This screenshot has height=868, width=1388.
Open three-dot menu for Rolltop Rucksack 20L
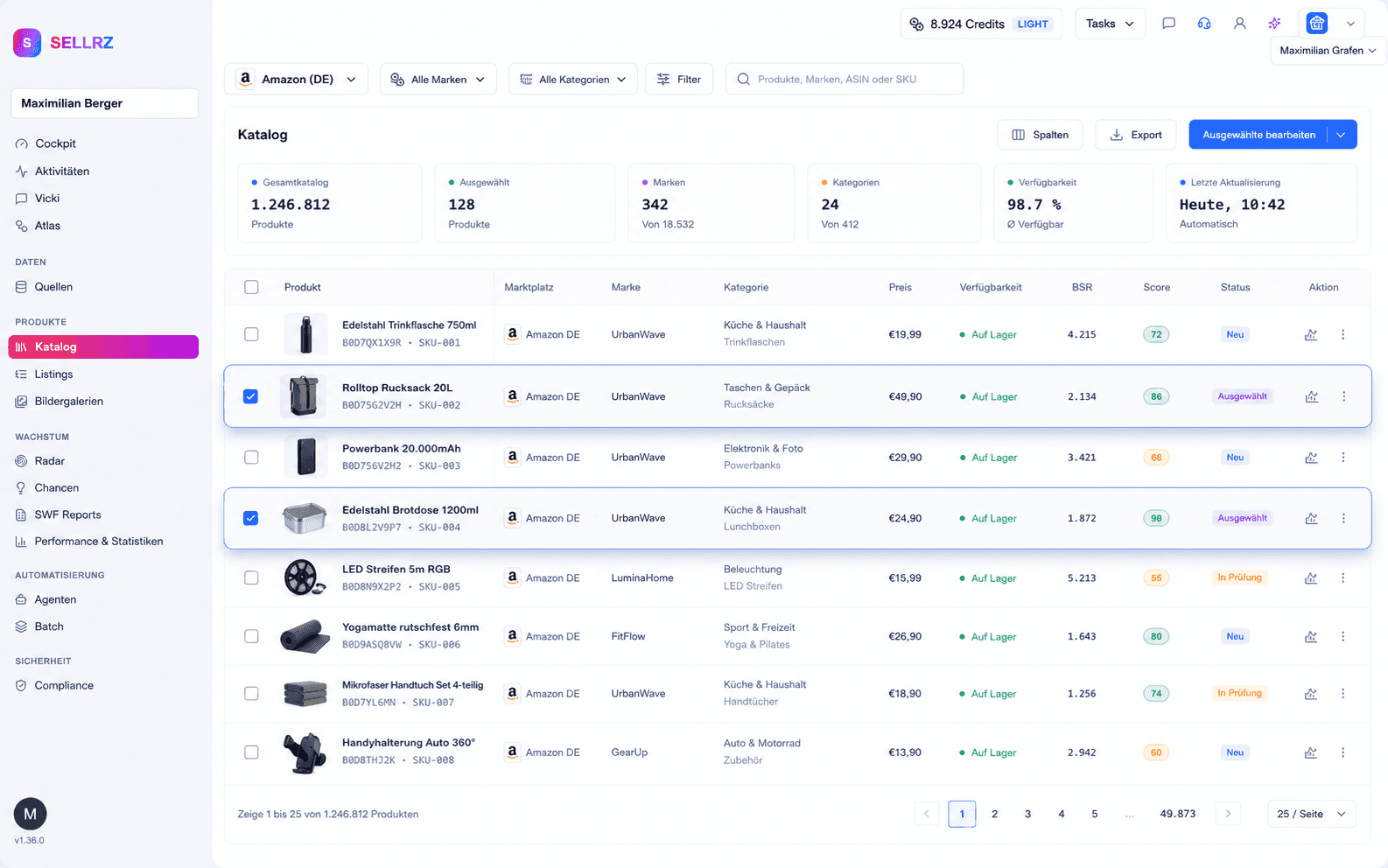1343,396
